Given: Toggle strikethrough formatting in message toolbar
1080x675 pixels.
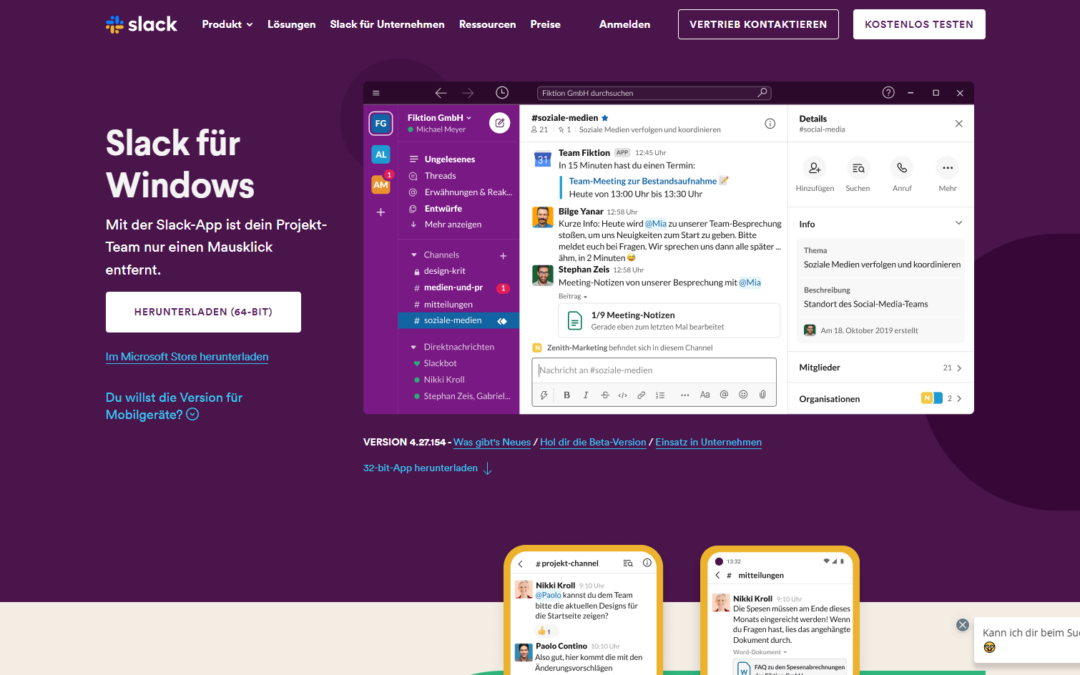Looking at the screenshot, I should (605, 395).
